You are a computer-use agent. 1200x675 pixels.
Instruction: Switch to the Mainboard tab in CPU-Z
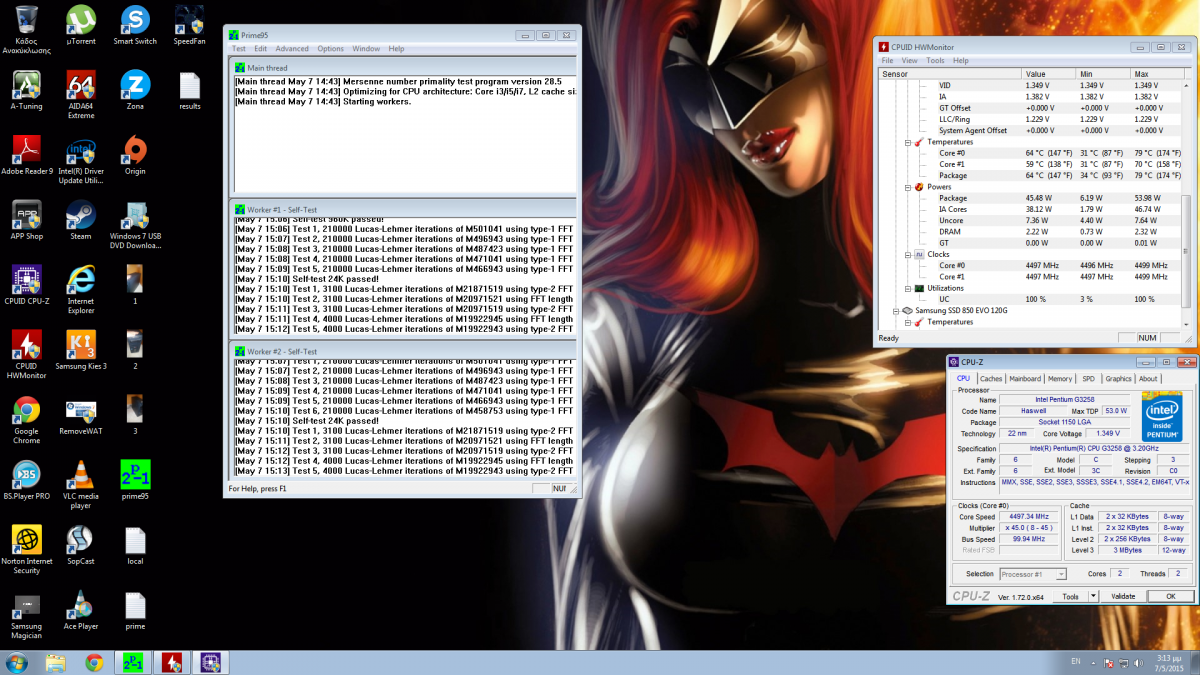point(1025,379)
